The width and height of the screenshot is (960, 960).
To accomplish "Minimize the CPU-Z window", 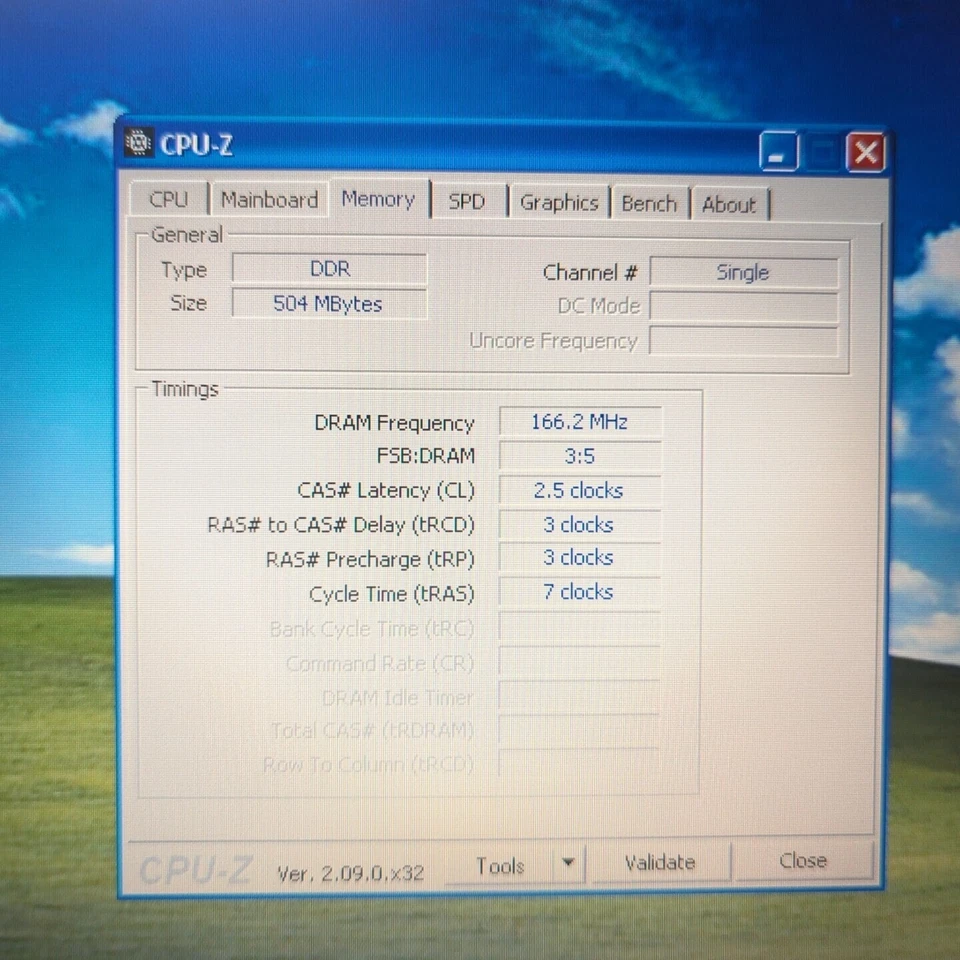I will (x=778, y=152).
